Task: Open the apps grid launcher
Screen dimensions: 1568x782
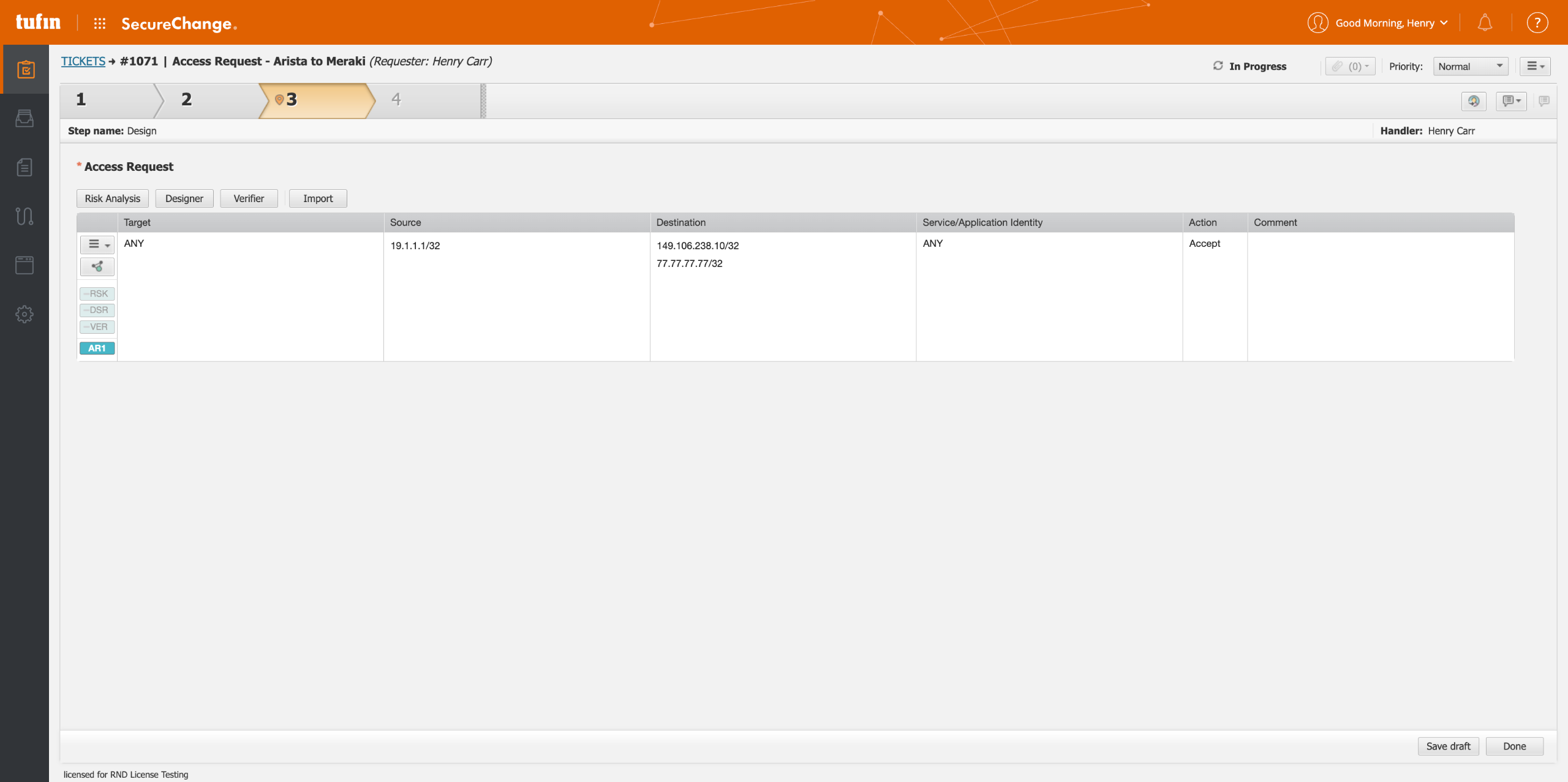Action: [100, 23]
